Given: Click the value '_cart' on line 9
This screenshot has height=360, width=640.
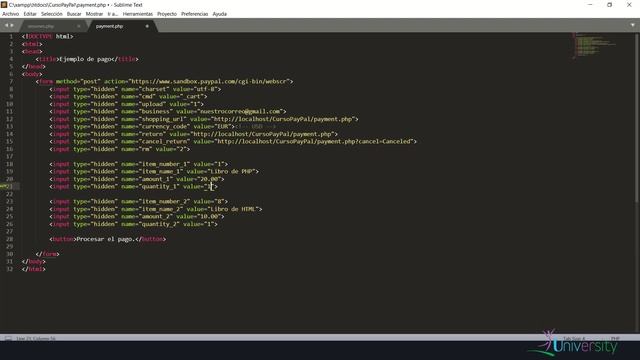Looking at the screenshot, I should tap(193, 97).
